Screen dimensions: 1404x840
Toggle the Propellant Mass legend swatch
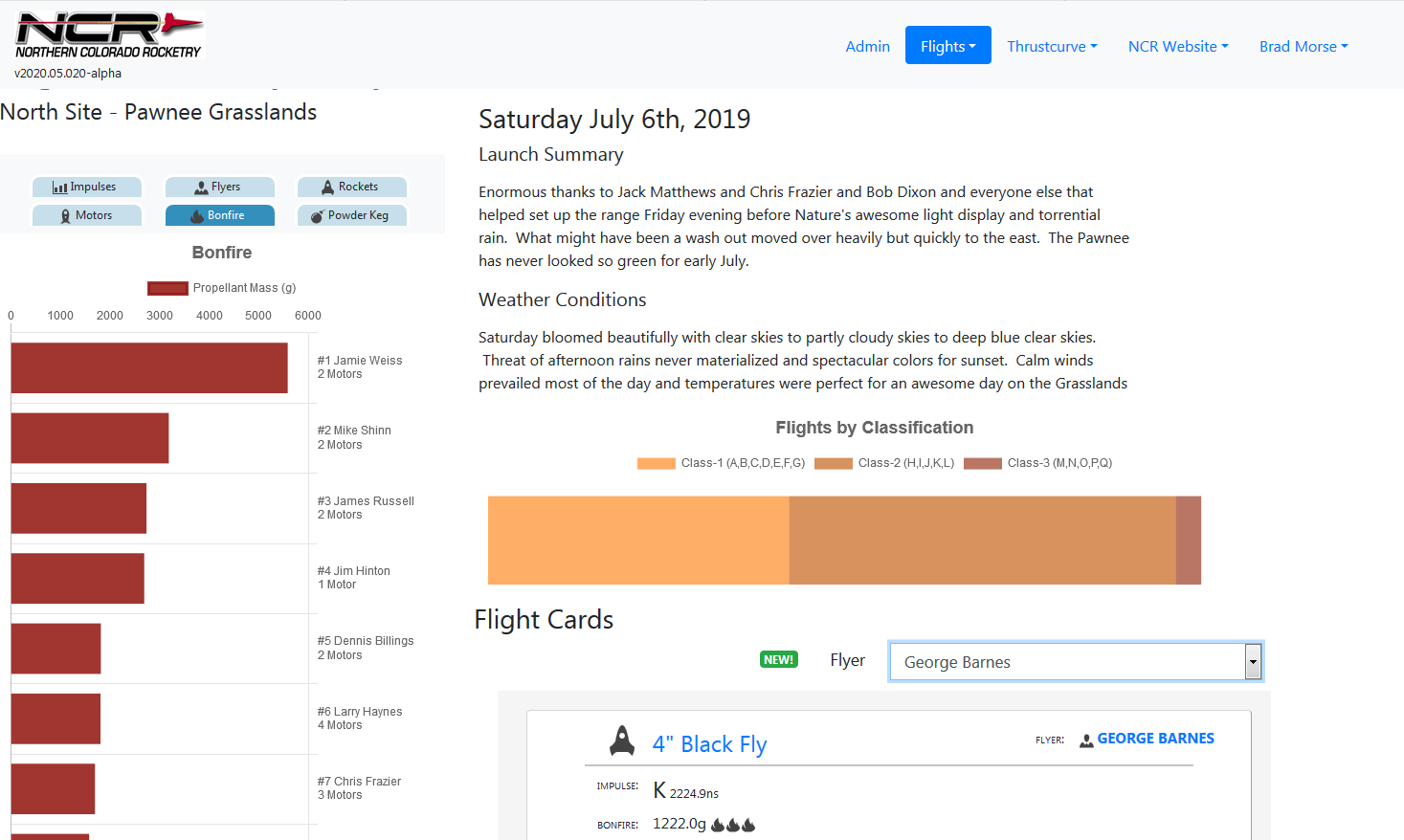(x=167, y=288)
